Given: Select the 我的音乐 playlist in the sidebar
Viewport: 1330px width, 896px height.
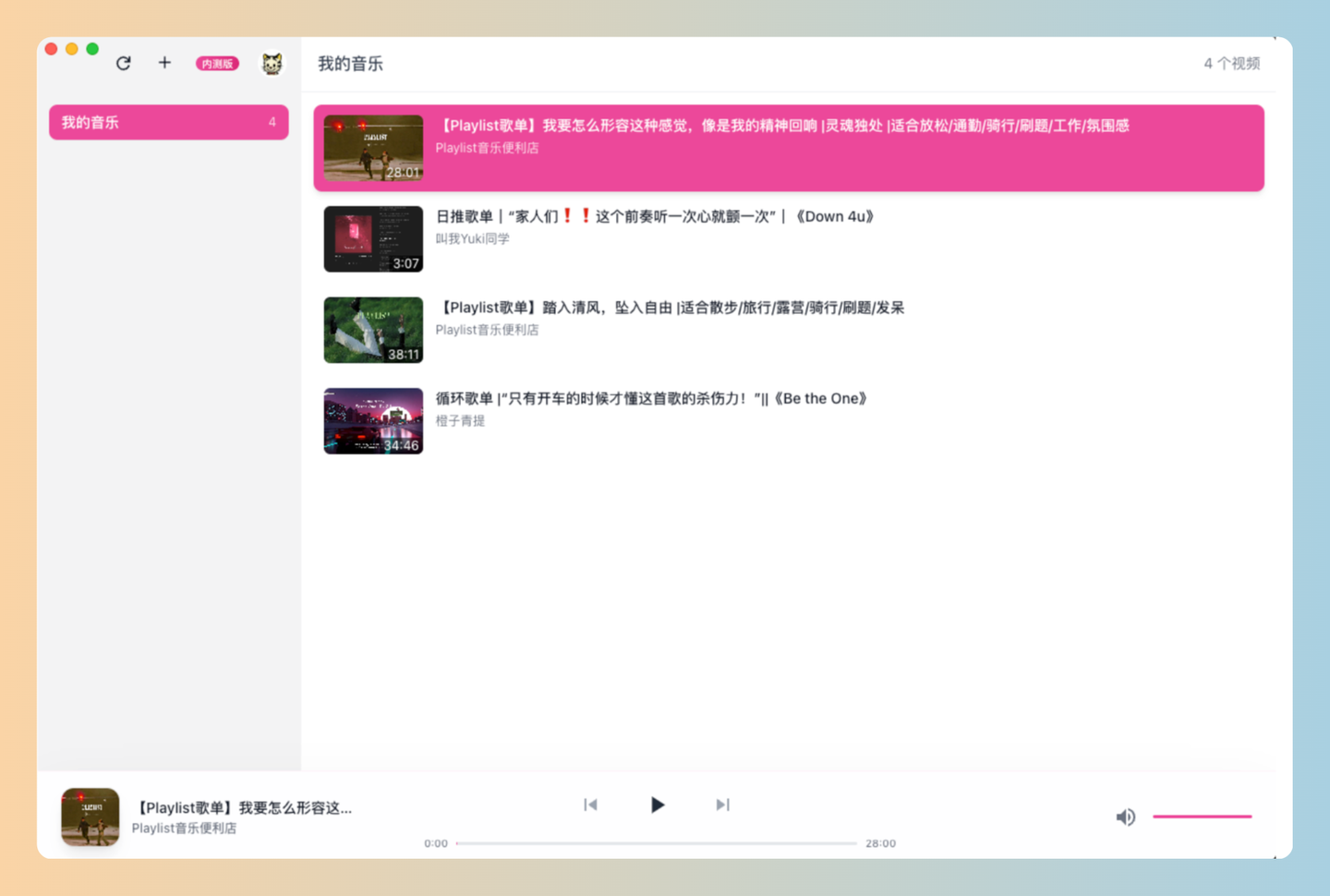Looking at the screenshot, I should coord(168,121).
